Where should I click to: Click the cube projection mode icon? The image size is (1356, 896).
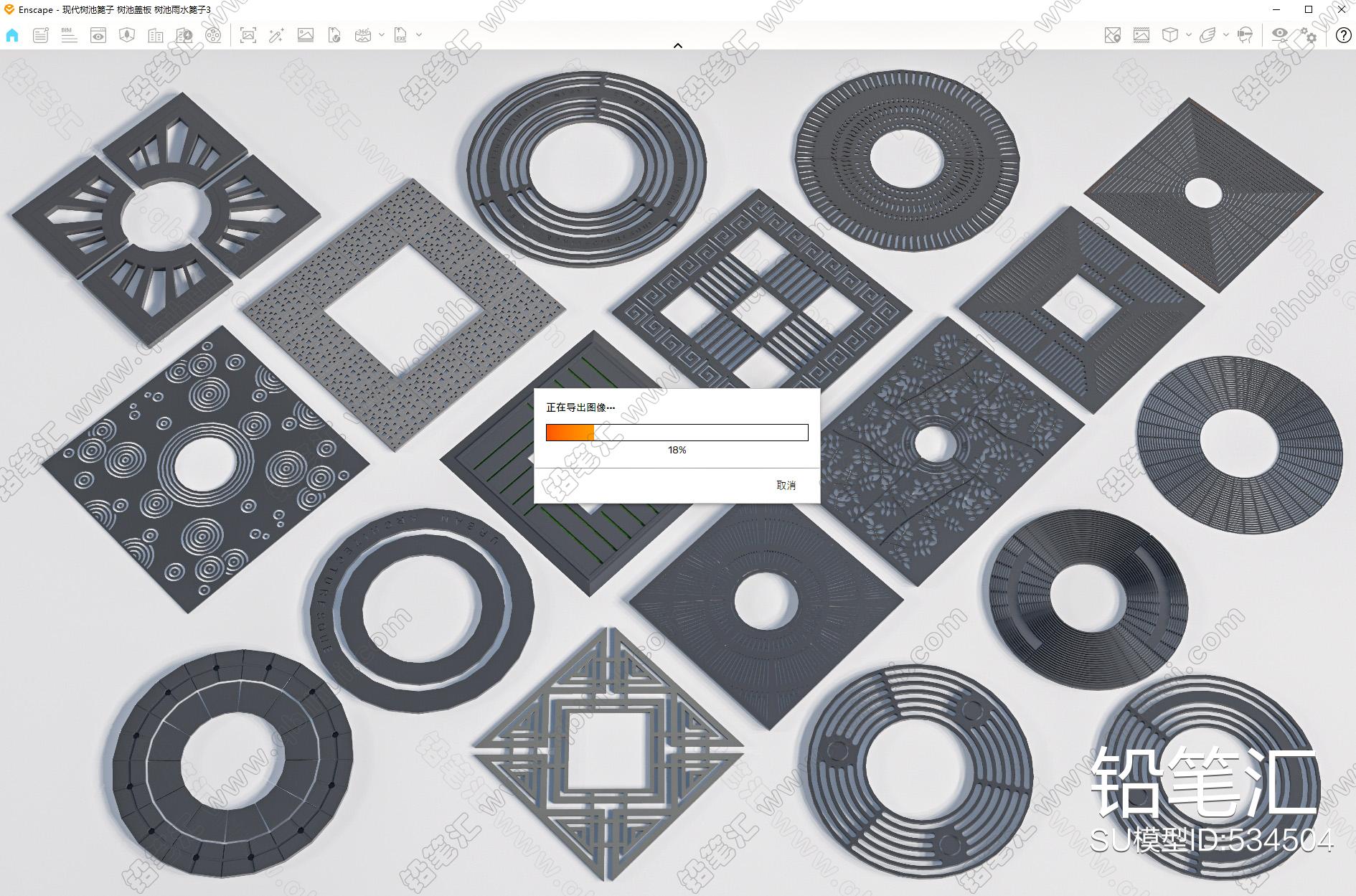click(1170, 35)
